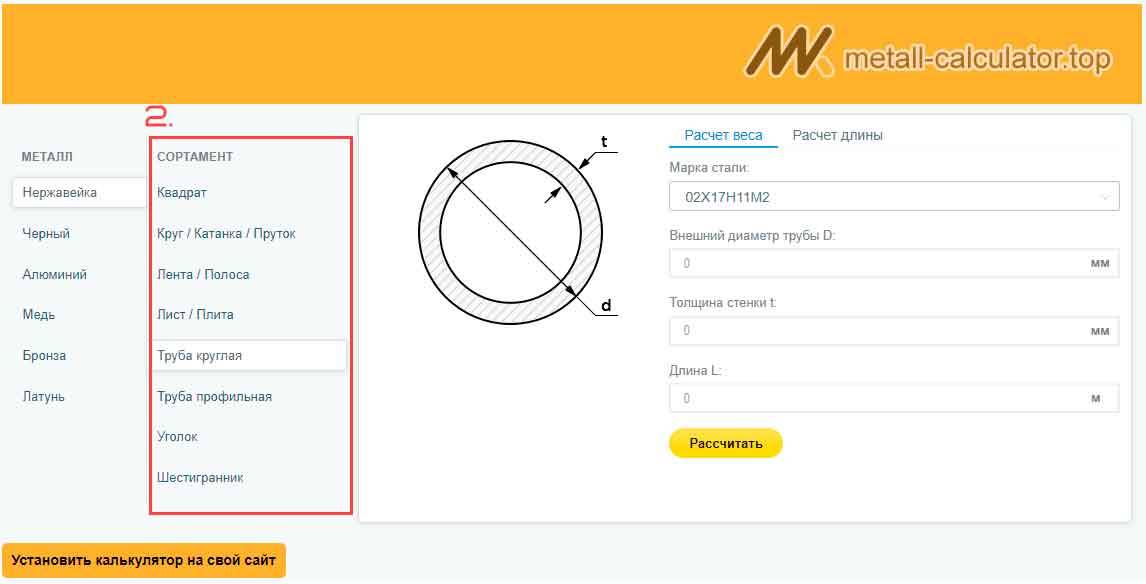Choose Черный metal type
Viewport: 1146px width, 584px height.
pyautogui.click(x=46, y=234)
